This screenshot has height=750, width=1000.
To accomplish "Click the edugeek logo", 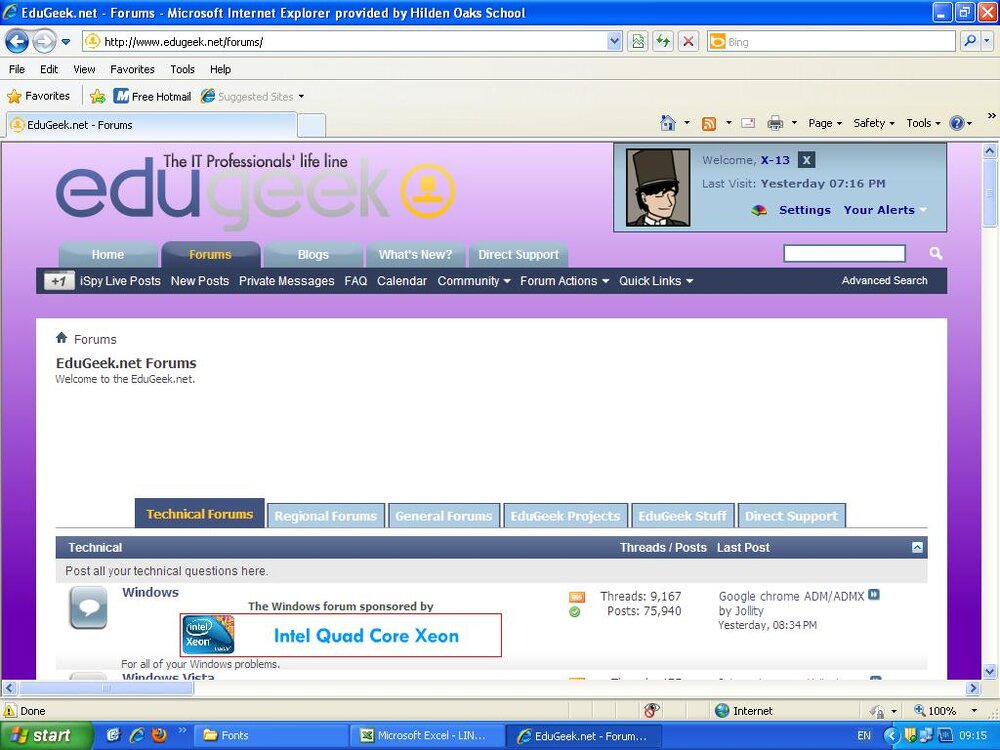I will (255, 190).
